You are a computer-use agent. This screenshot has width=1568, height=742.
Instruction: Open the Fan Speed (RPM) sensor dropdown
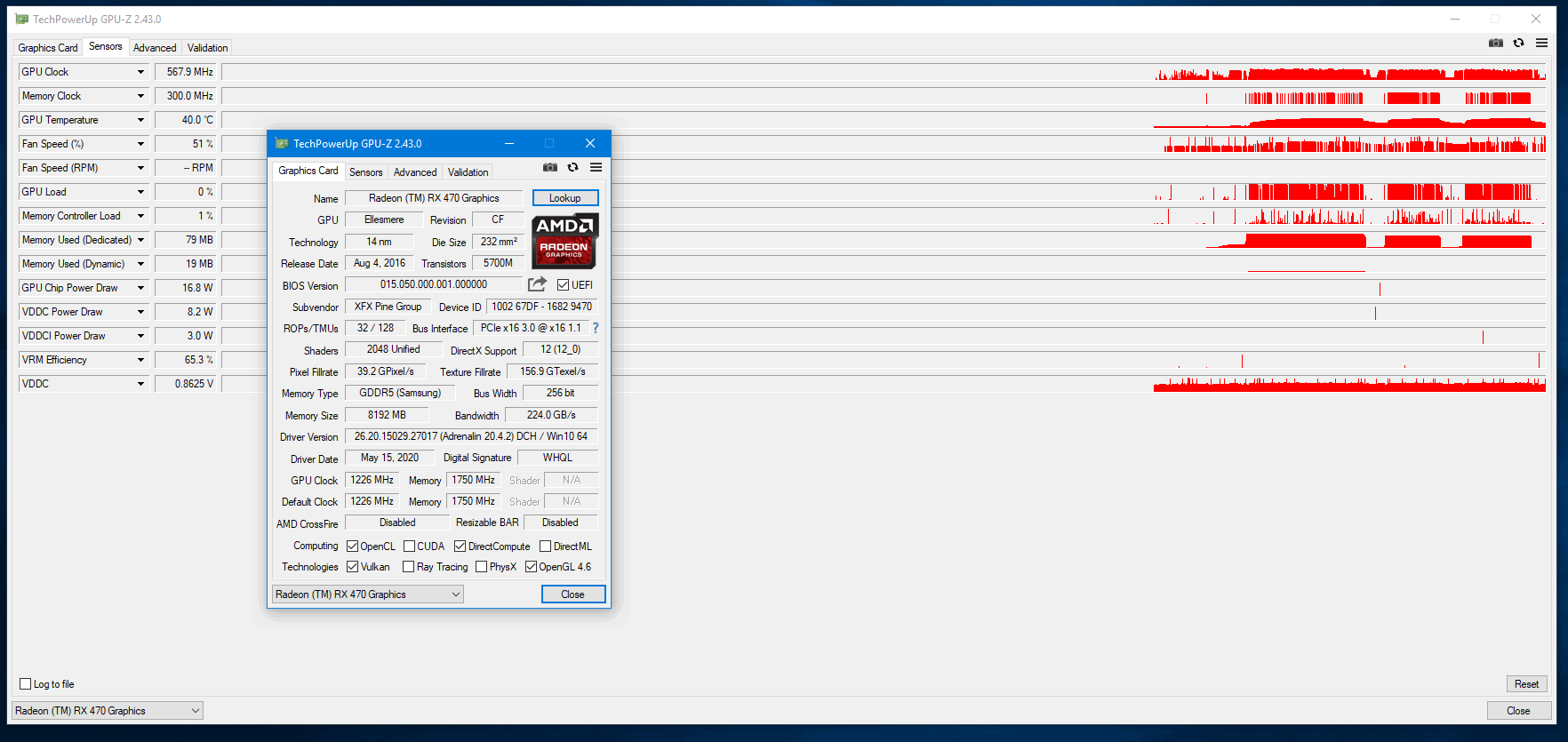click(x=140, y=168)
